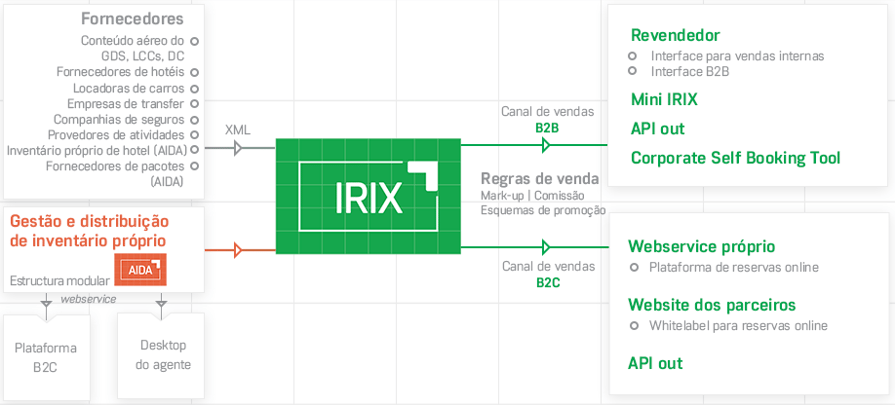This screenshot has height=405, width=895.
Task: Open Webservice próprio section
Action: (x=701, y=246)
